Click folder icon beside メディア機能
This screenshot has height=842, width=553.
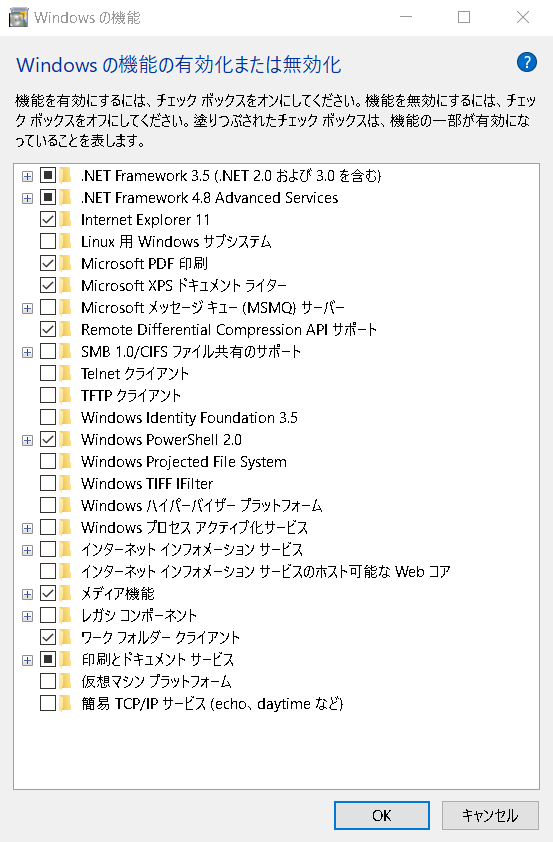tap(65, 593)
